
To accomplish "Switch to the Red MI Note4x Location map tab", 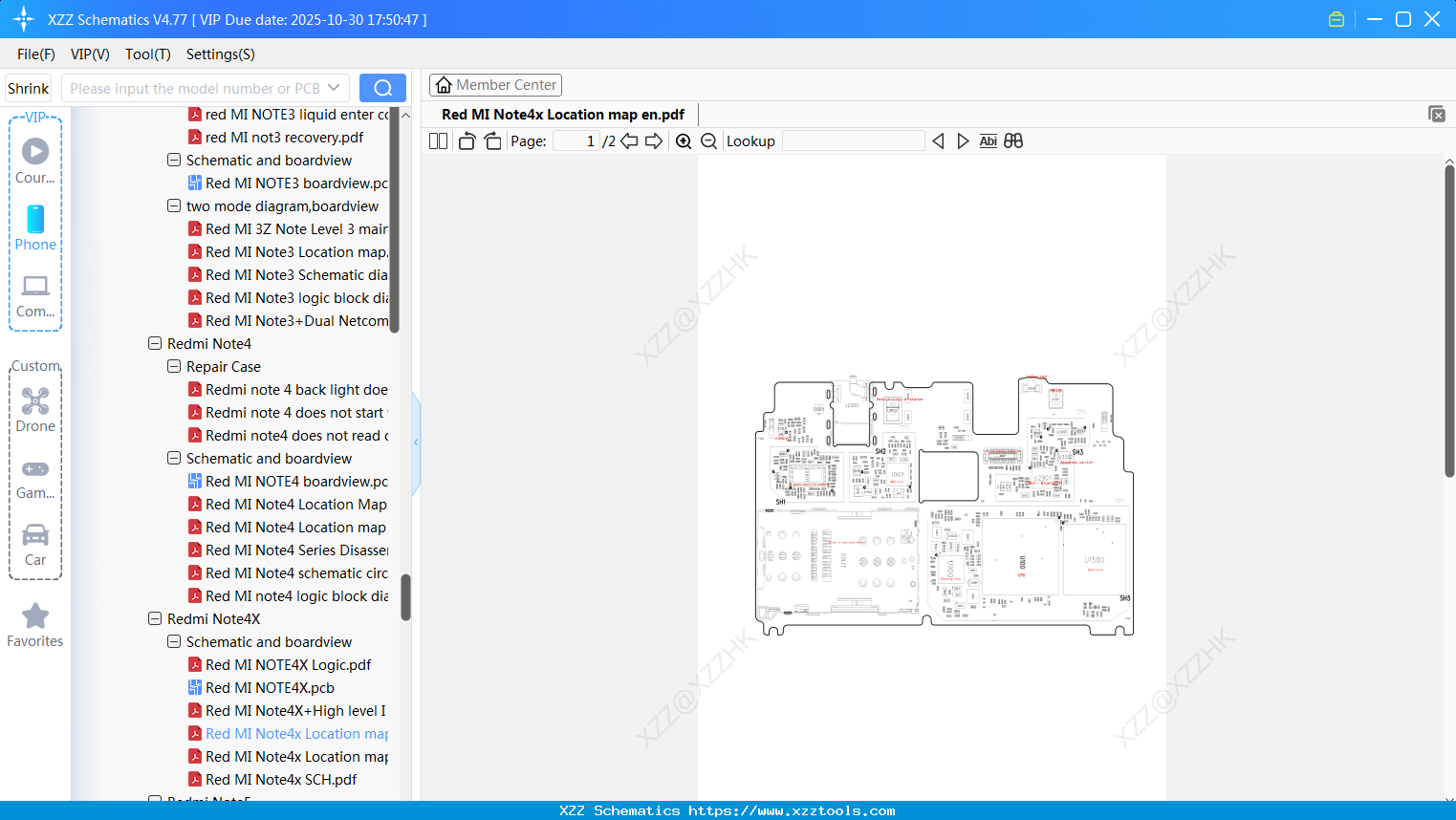I will click(x=562, y=114).
